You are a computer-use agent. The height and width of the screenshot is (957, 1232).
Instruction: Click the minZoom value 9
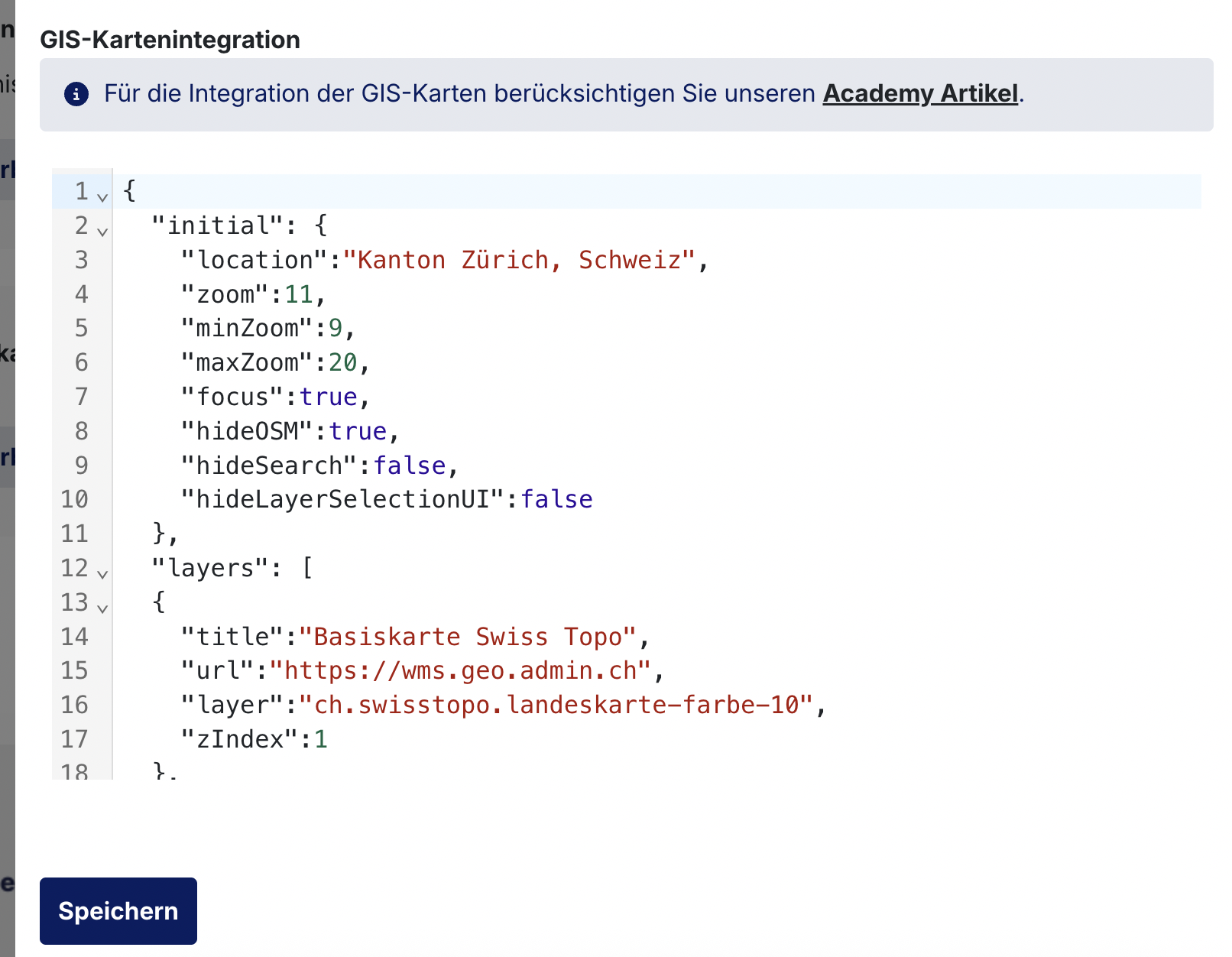point(336,329)
